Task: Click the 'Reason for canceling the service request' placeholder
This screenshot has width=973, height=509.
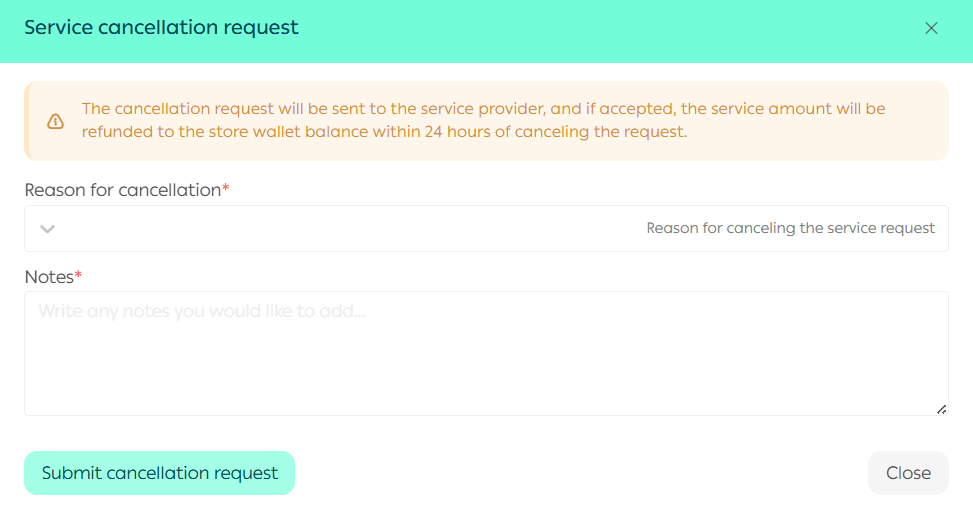Action: pos(790,228)
